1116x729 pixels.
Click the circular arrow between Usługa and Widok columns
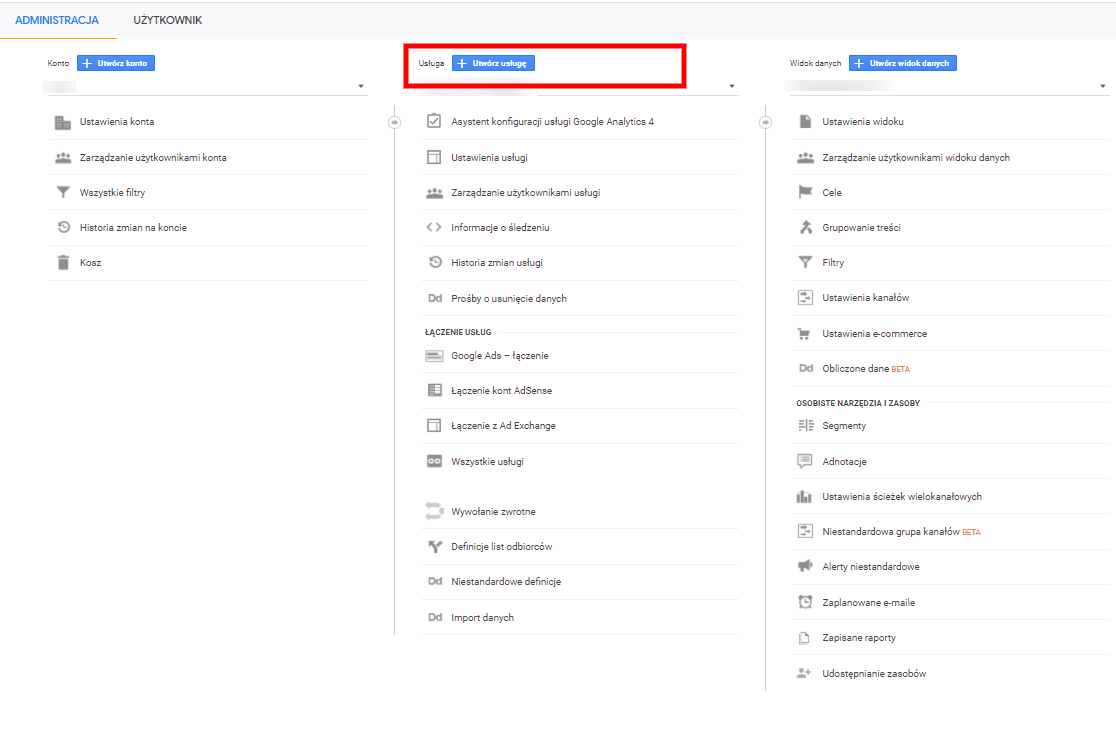(x=766, y=122)
